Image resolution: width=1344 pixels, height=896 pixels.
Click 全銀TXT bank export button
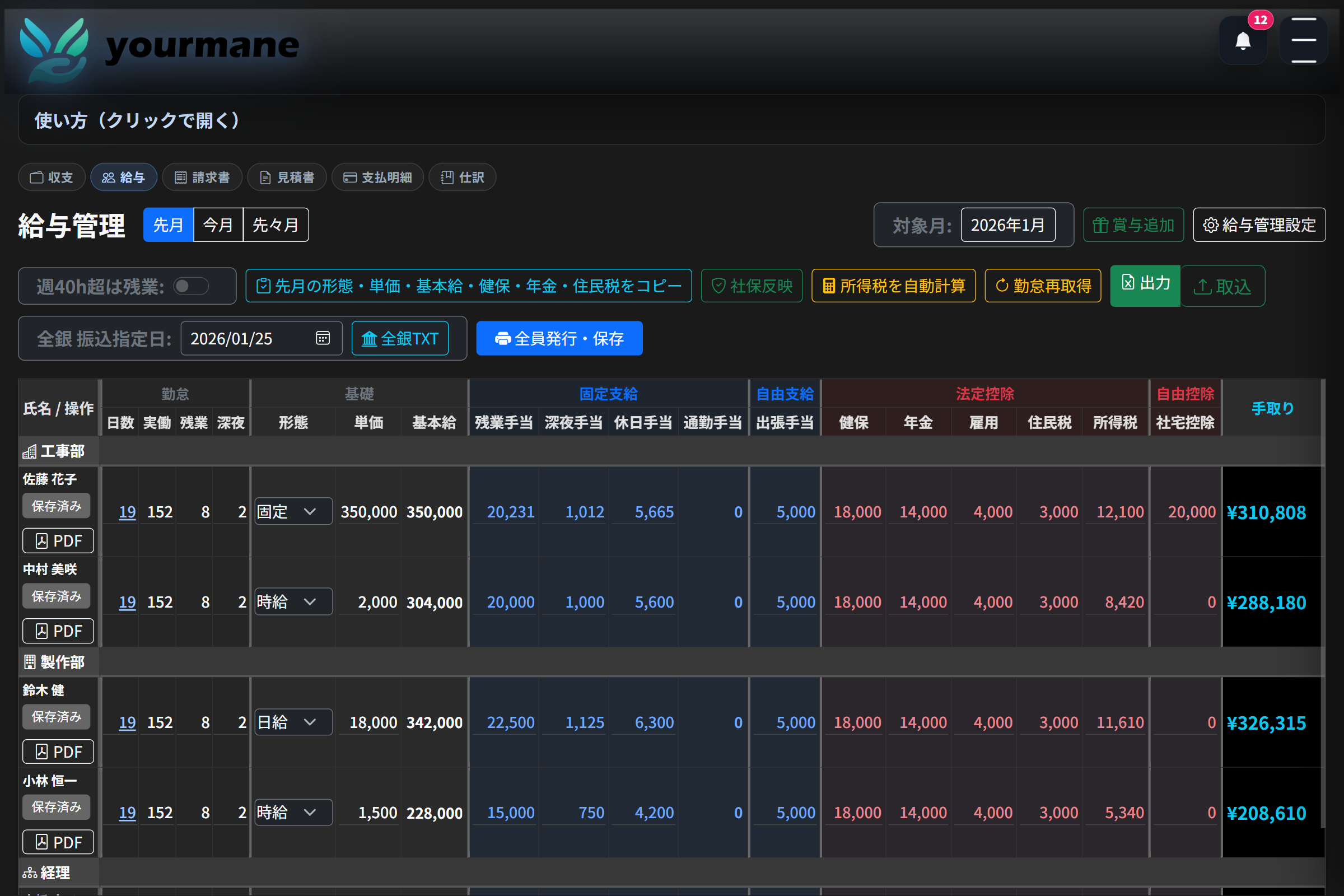tap(399, 338)
